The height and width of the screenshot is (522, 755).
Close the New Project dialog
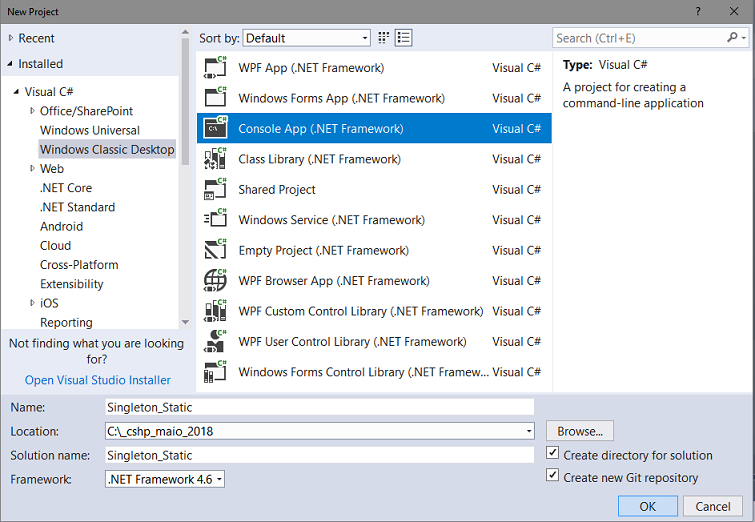coord(734,12)
